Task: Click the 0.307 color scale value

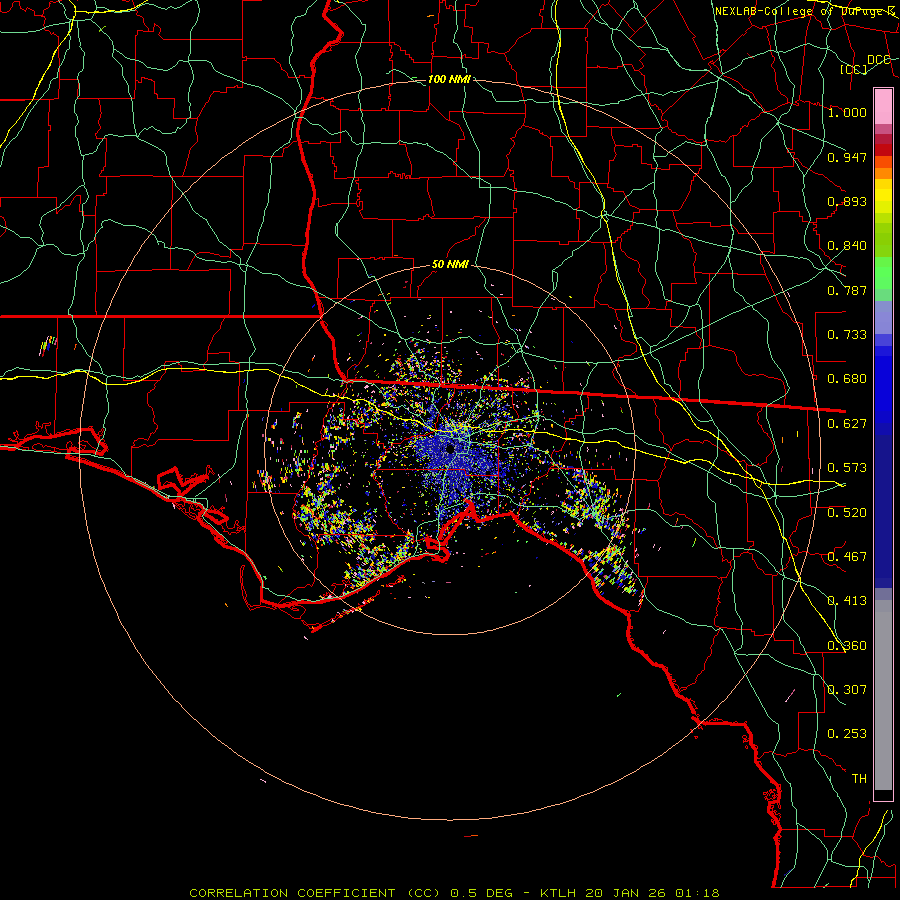Action: tap(847, 690)
